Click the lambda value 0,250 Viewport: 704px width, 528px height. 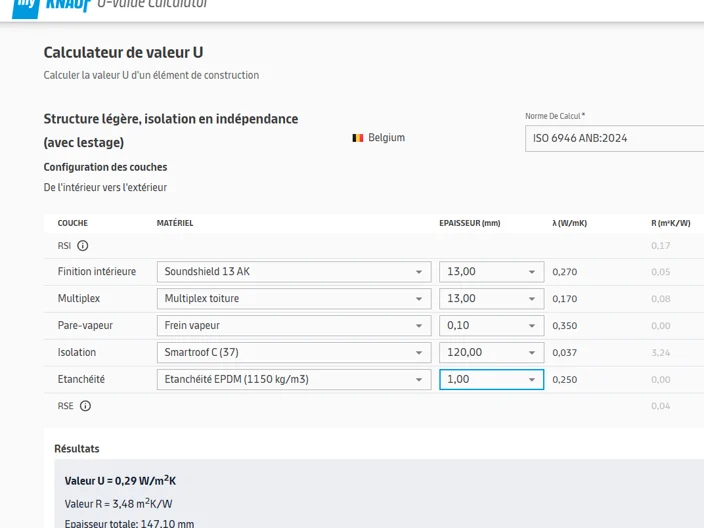click(565, 379)
